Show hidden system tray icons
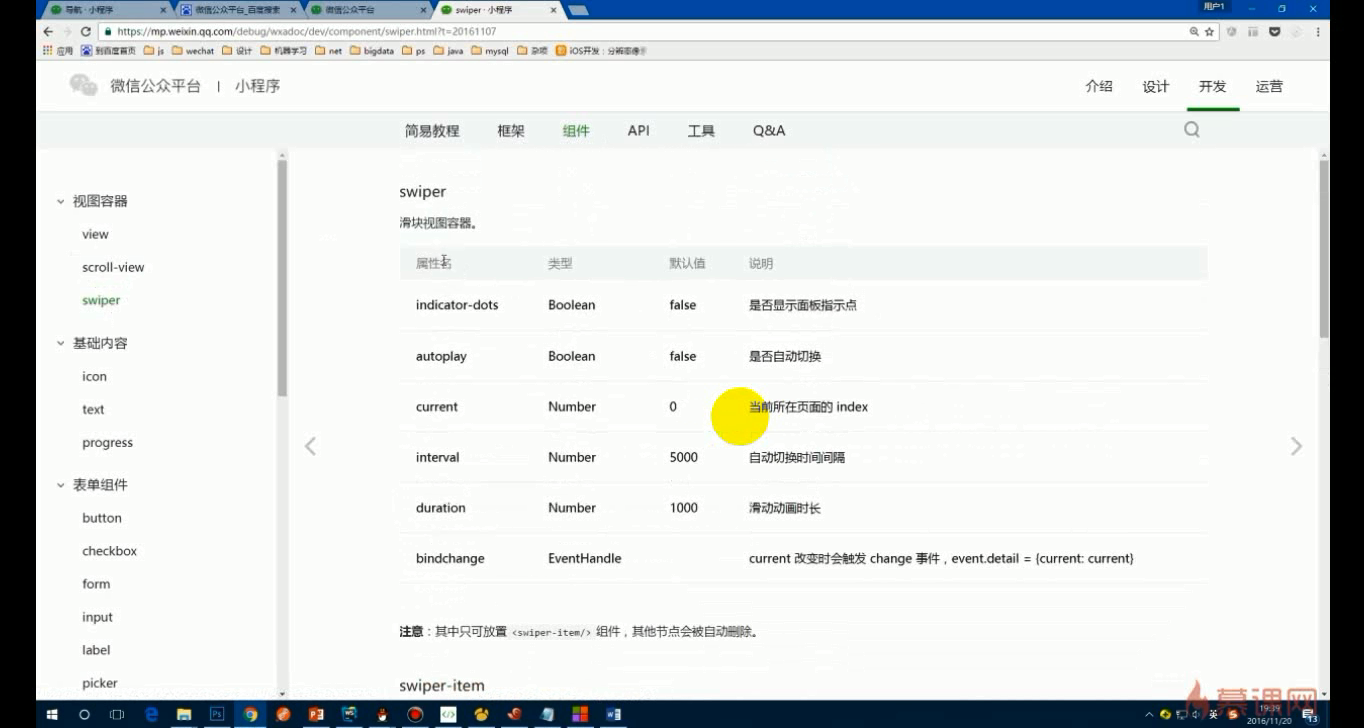Viewport: 1364px width, 728px height. point(1149,715)
